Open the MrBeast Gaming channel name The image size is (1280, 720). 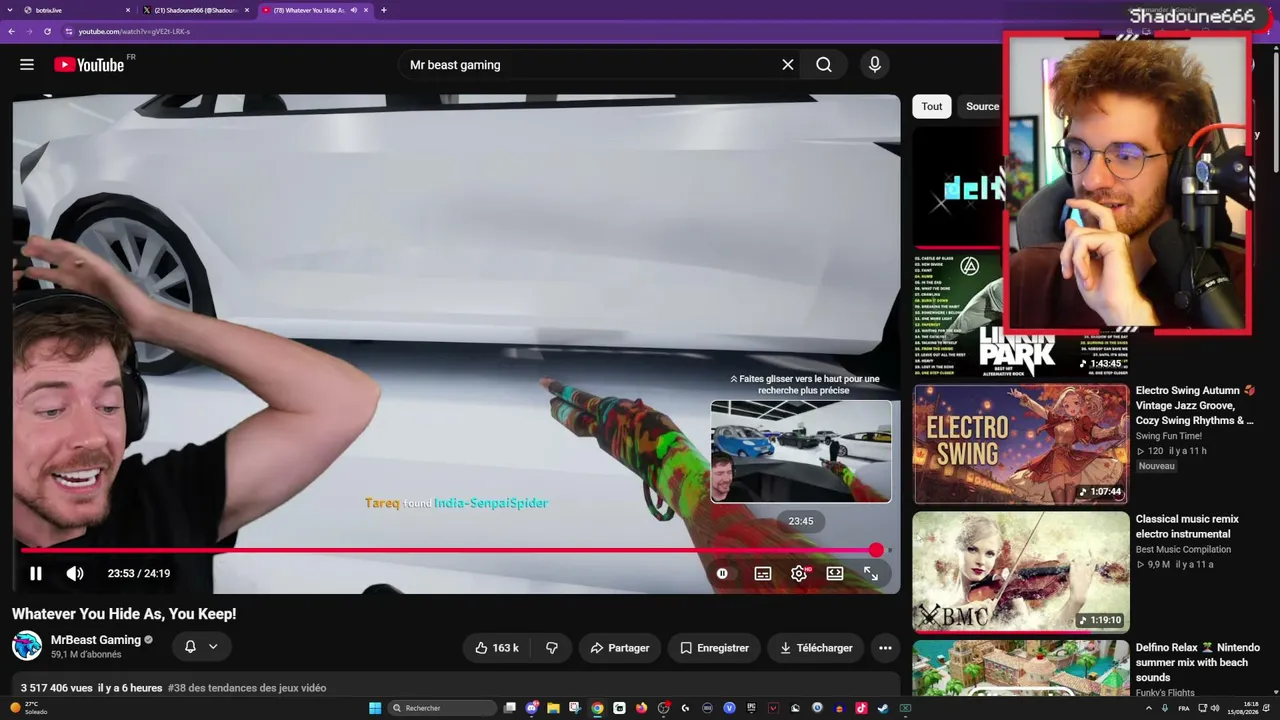coord(96,640)
